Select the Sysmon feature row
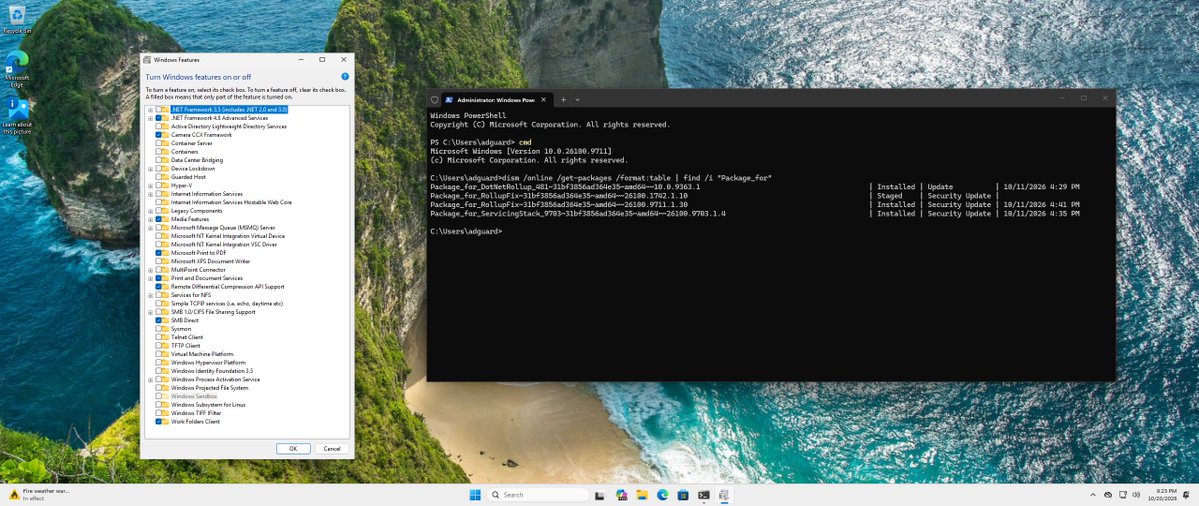 (x=181, y=329)
